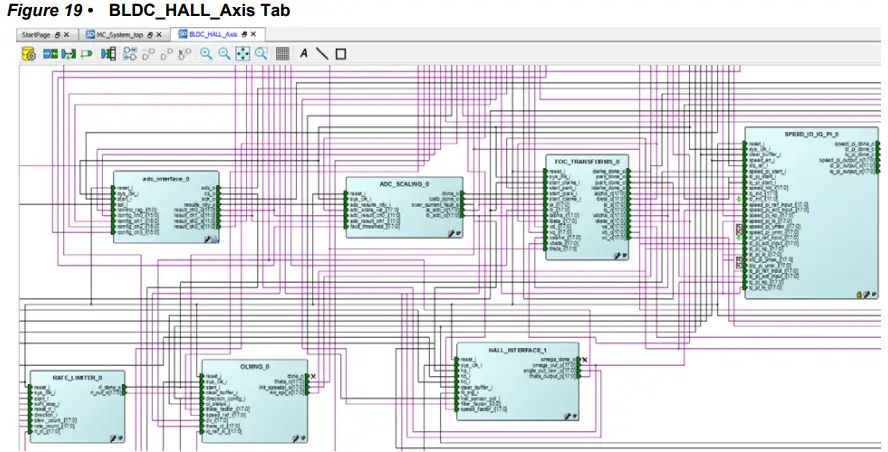Click the blue-green auto connect toolbar icon
This screenshot has height=452, width=888.
click(x=50, y=54)
